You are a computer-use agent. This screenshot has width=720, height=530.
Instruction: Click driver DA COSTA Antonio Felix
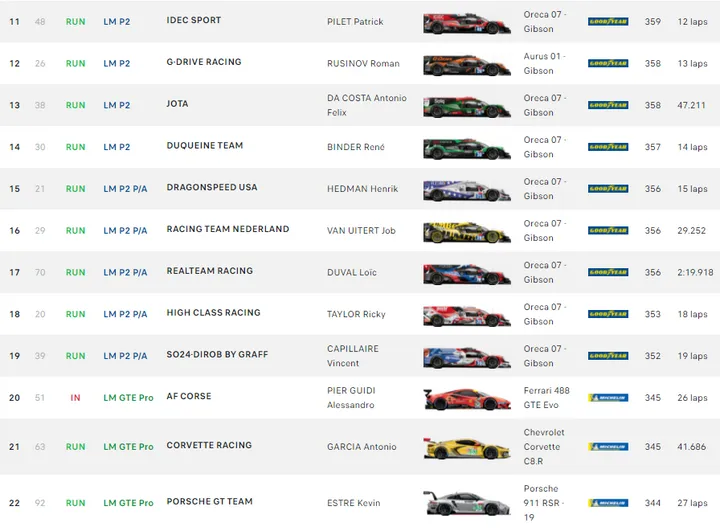[x=367, y=105]
